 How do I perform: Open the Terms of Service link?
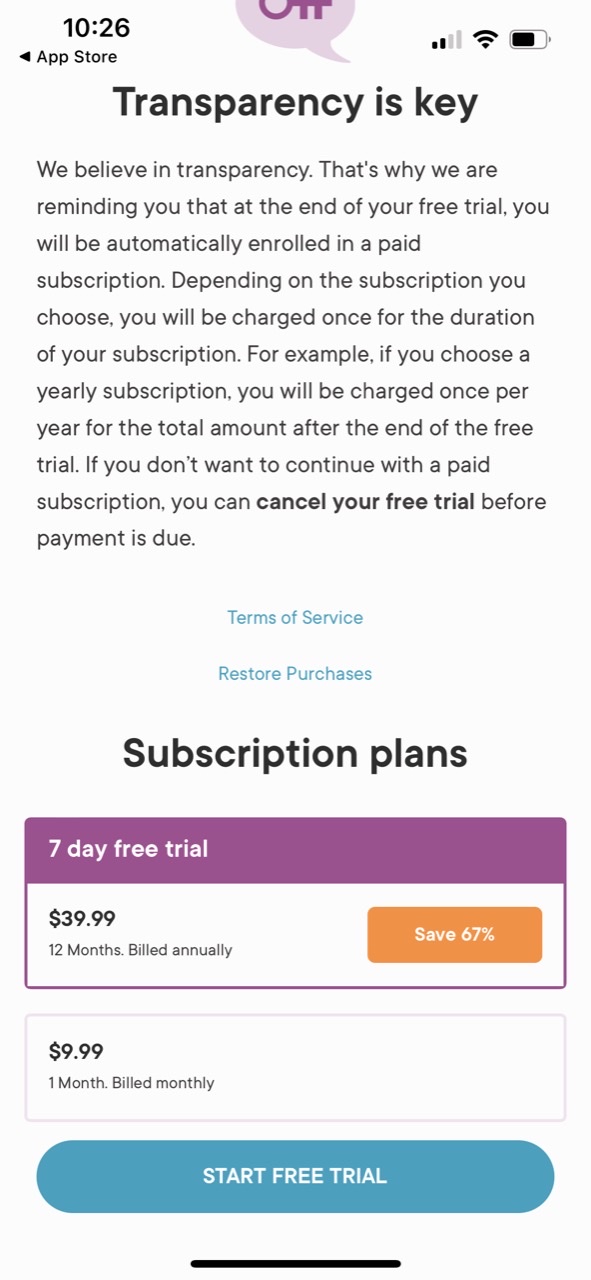295,617
